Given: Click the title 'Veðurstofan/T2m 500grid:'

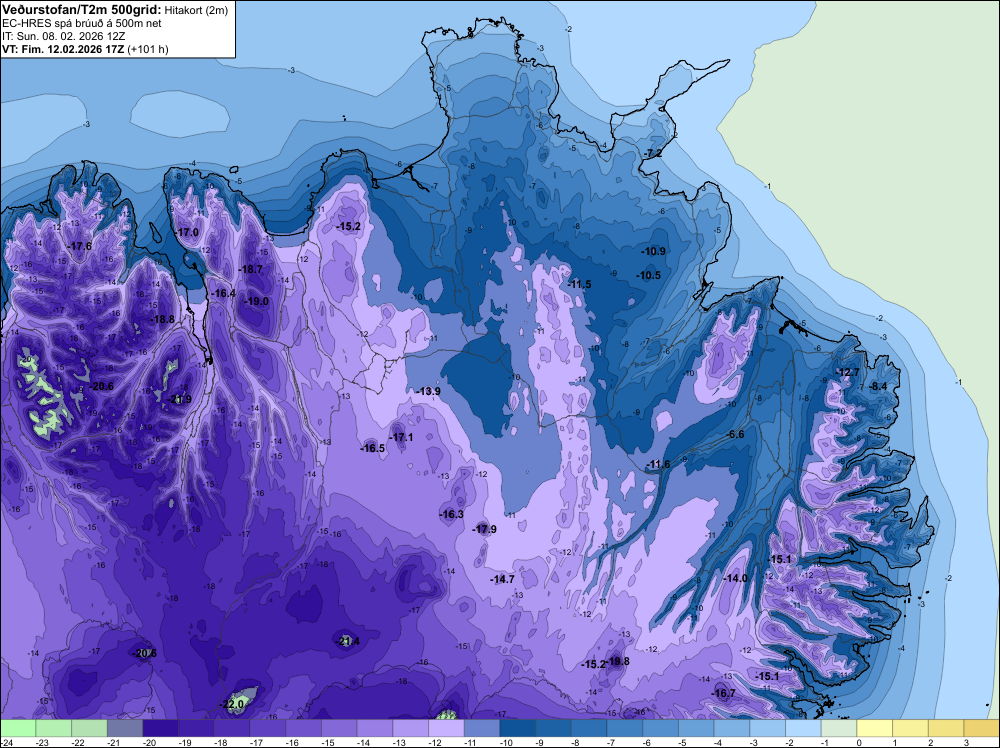Looking at the screenshot, I should (82, 9).
